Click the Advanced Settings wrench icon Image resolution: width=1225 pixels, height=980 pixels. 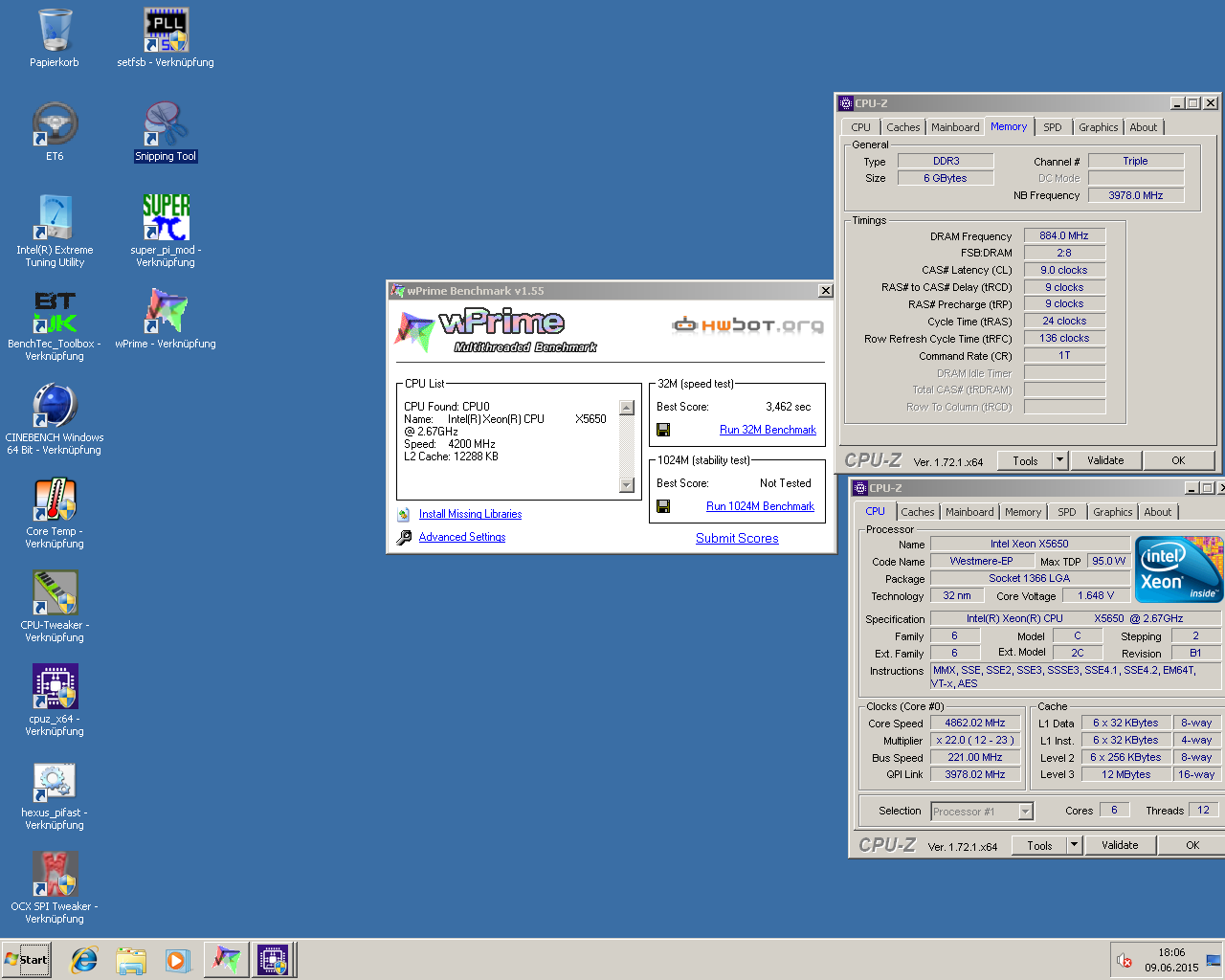click(404, 537)
